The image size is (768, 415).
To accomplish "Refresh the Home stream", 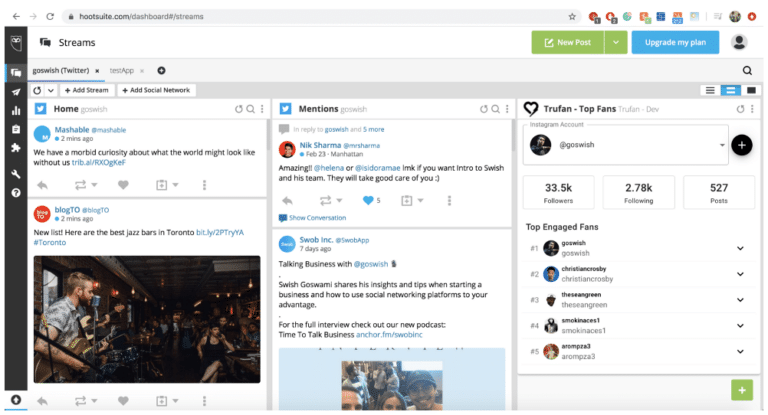I will tap(239, 109).
